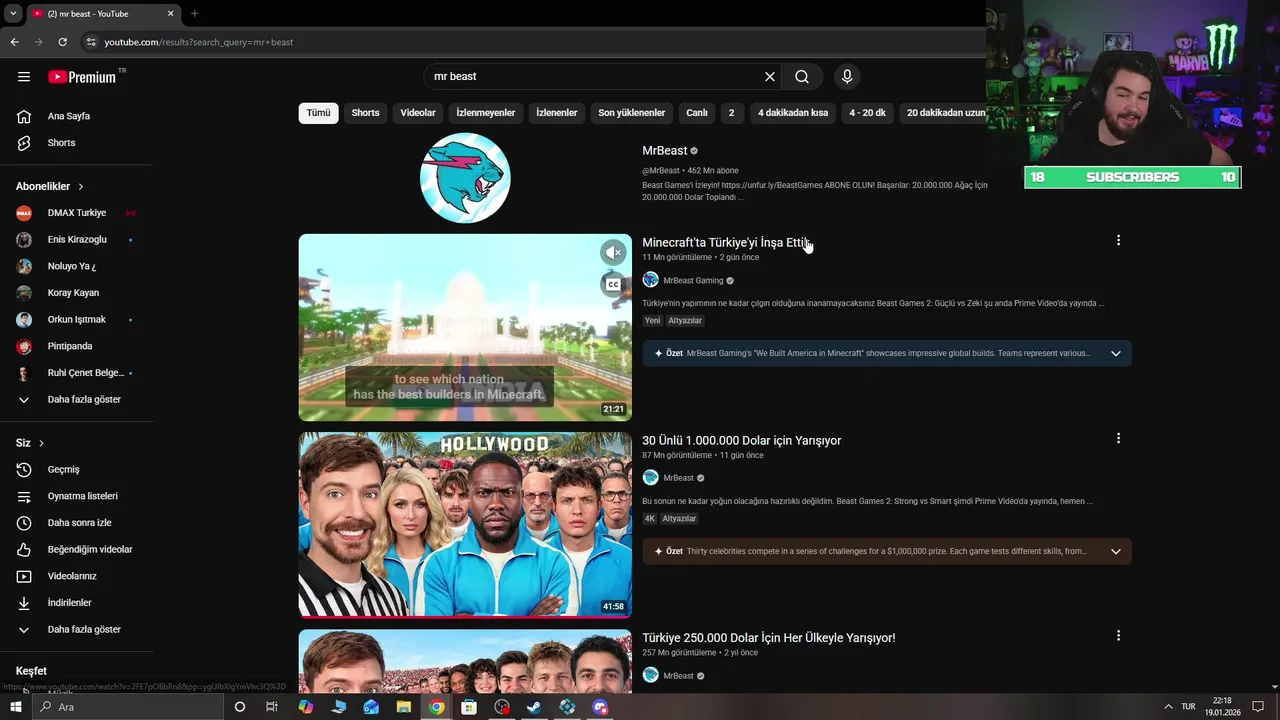
Task: Open Orkun Işıtmak subscription channel
Action: pos(77,320)
